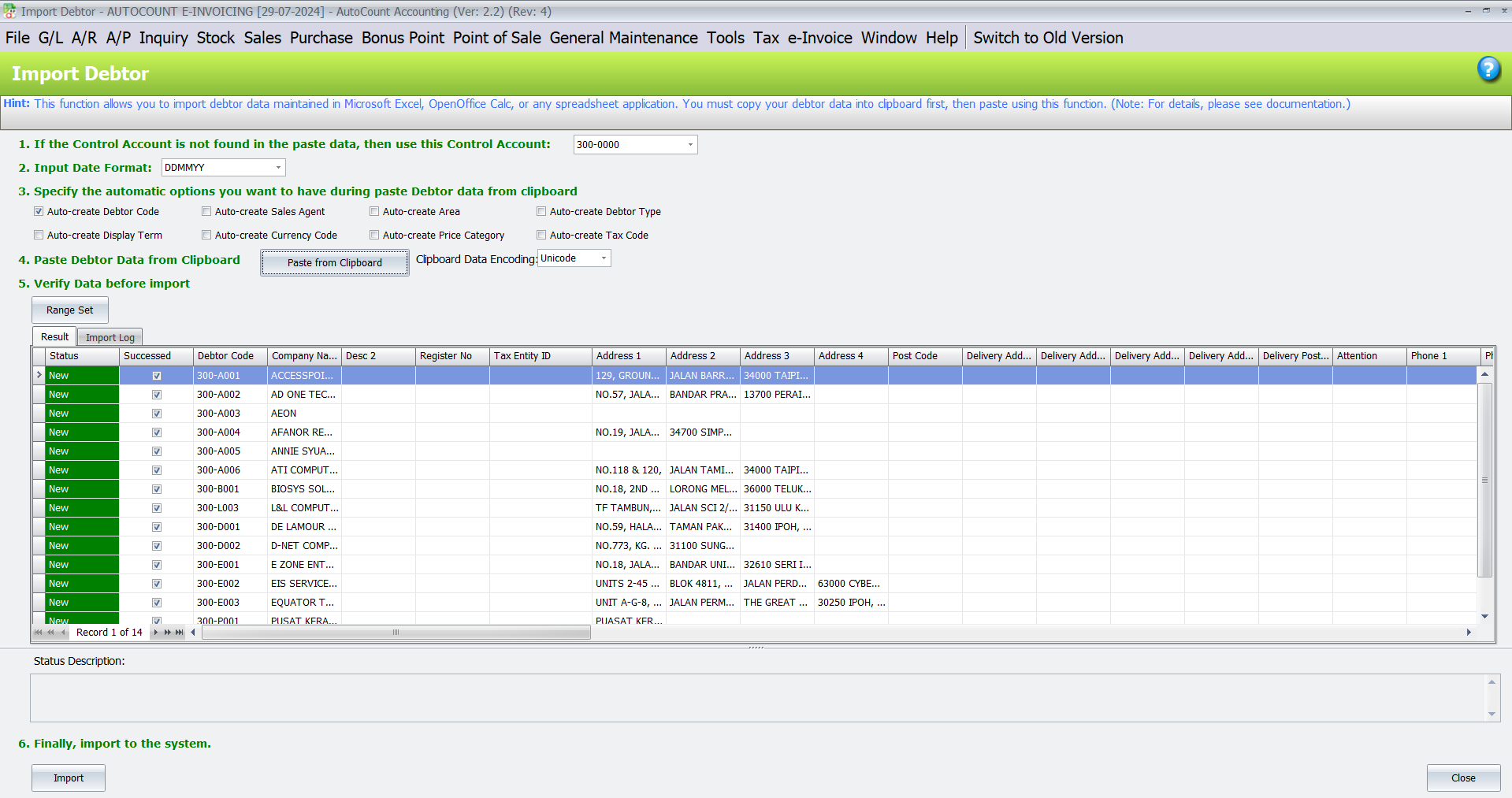Uncheck Successed for record 300-A003 AEON
The height and width of the screenshot is (798, 1512).
(x=156, y=414)
